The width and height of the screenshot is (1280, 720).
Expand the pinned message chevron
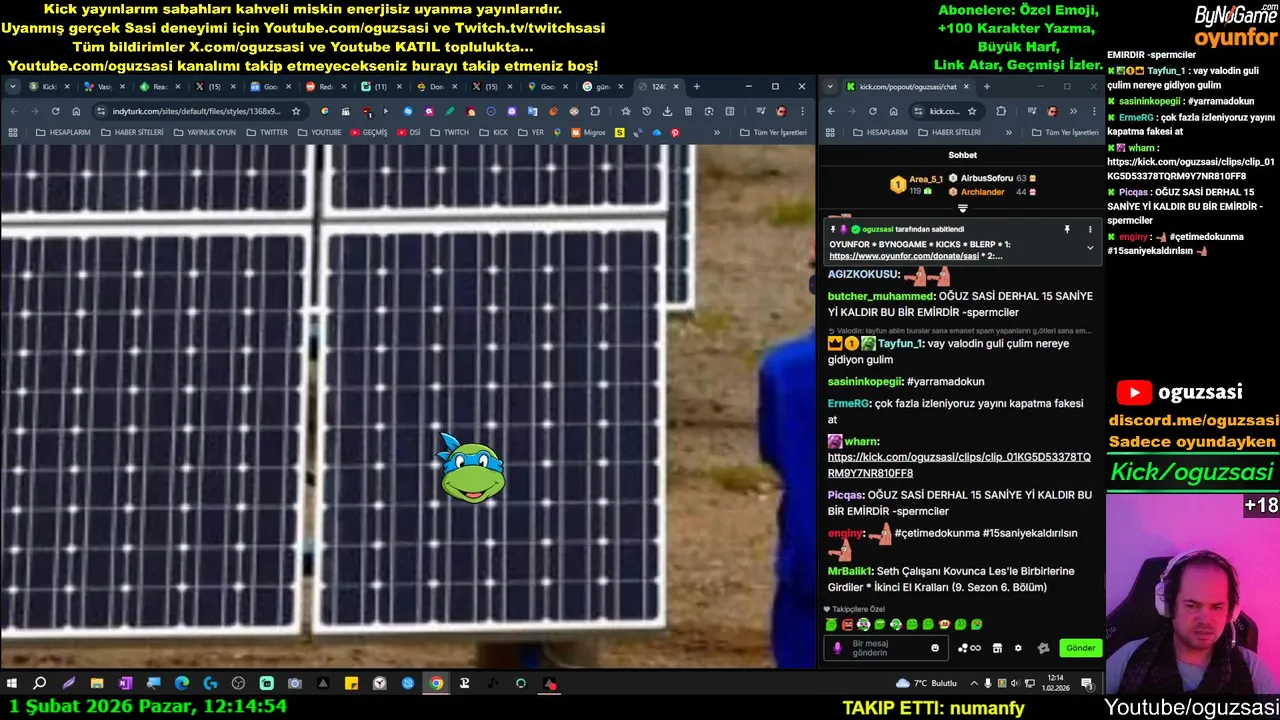click(x=1090, y=248)
